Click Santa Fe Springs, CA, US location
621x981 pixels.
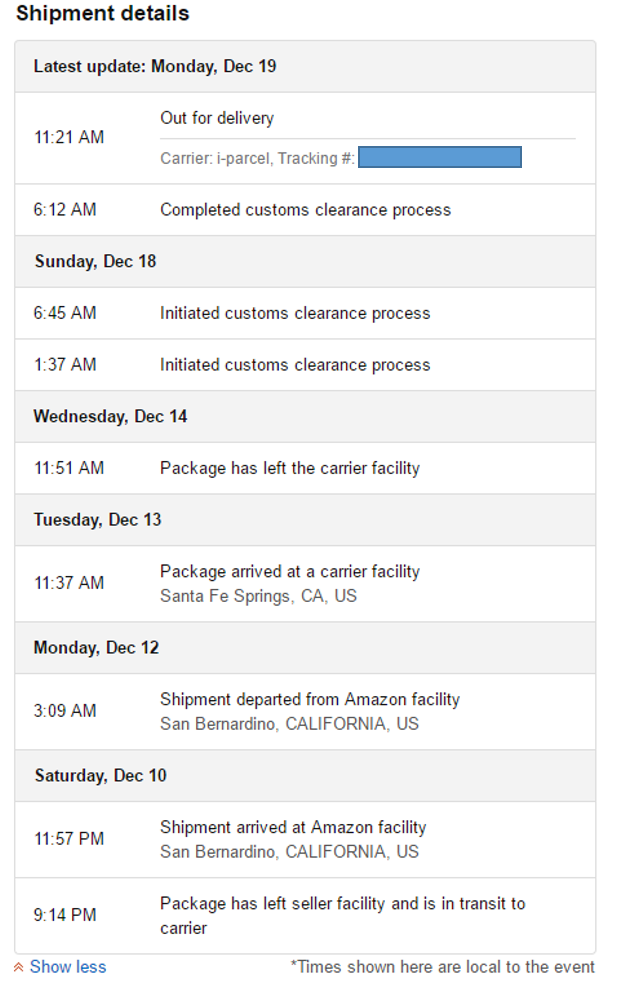pyautogui.click(x=258, y=596)
